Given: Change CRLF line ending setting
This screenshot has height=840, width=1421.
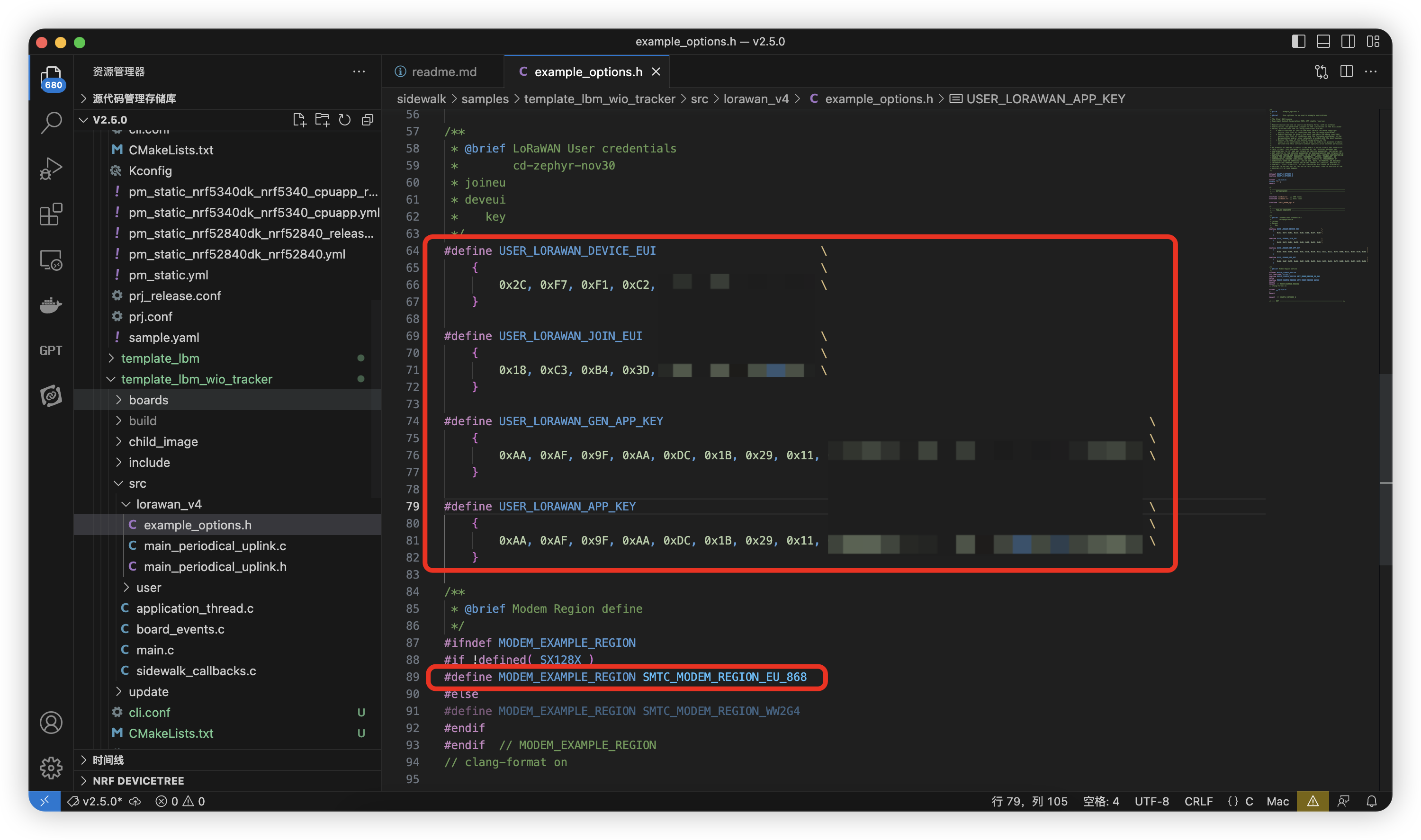Looking at the screenshot, I should (1198, 801).
